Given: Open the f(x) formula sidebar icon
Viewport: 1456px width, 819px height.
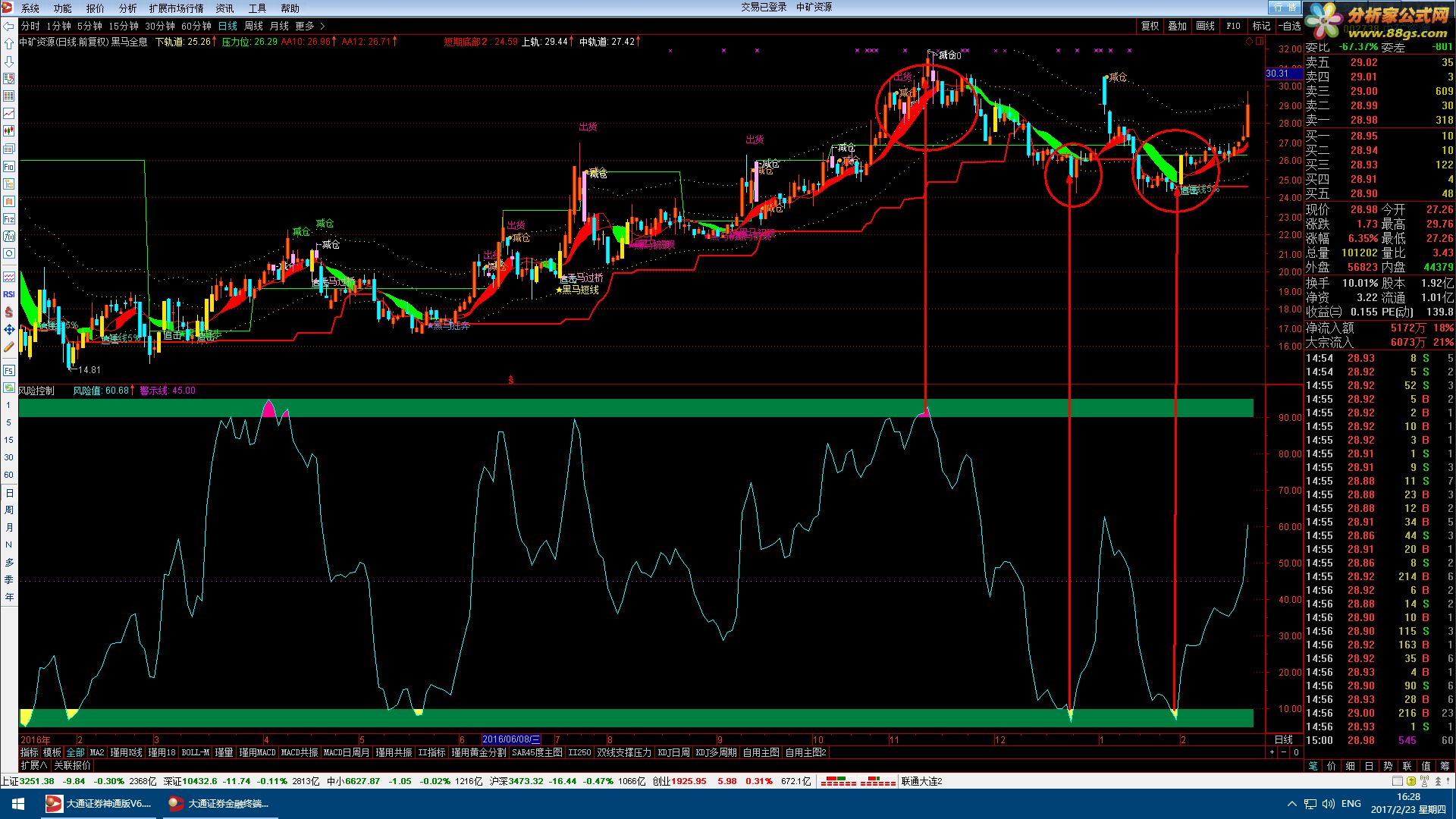Looking at the screenshot, I should [x=9, y=237].
